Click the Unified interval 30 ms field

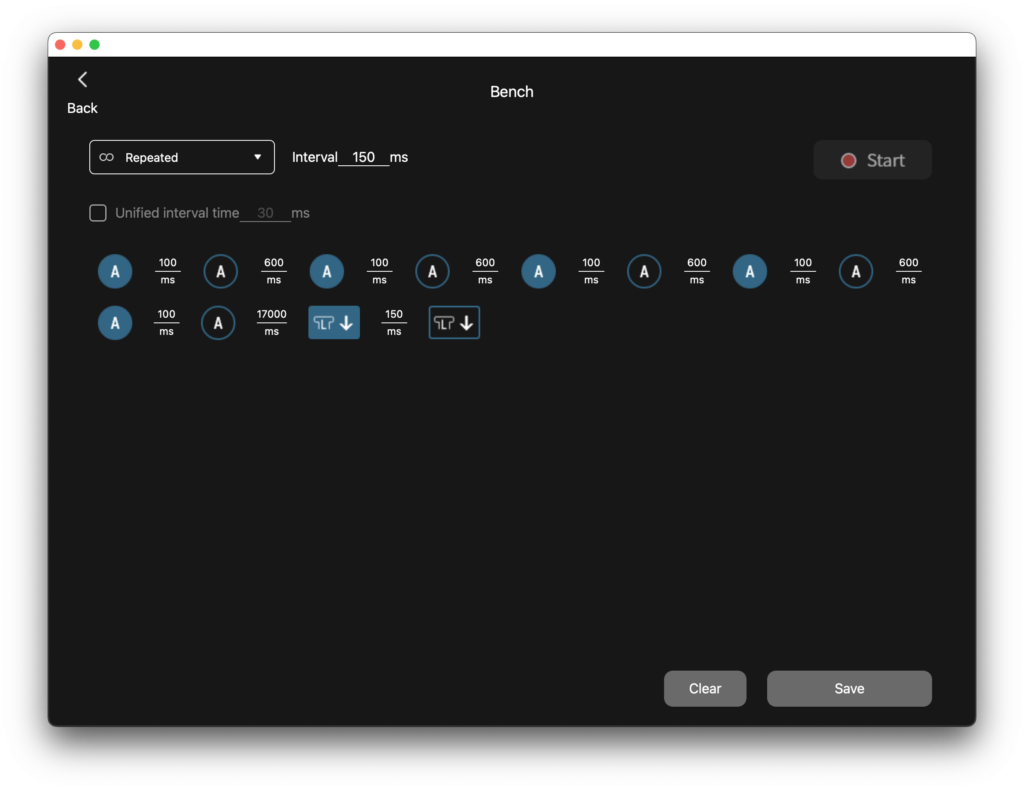click(x=265, y=213)
